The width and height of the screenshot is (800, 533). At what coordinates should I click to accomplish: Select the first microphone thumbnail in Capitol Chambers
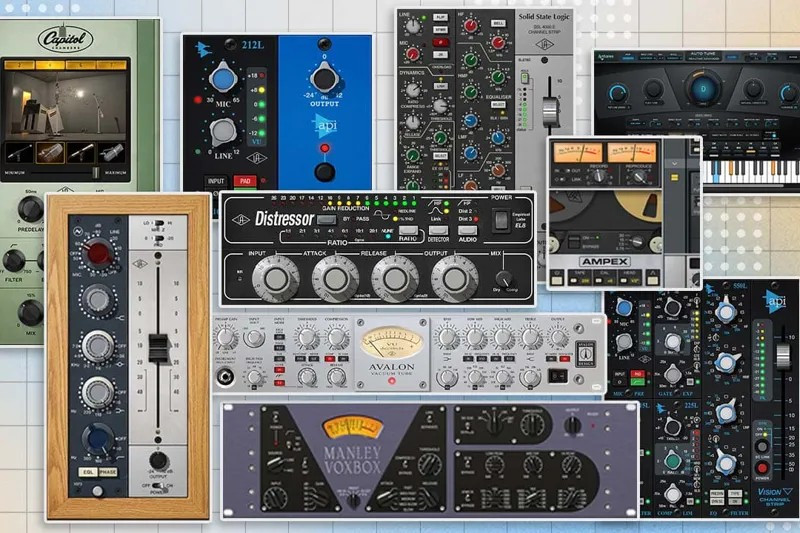[19, 153]
